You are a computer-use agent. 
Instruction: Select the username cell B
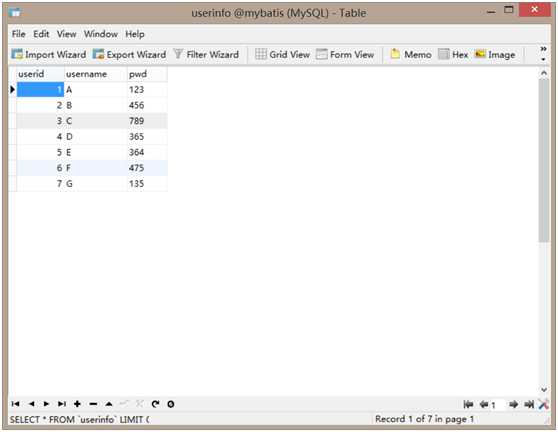[95, 105]
